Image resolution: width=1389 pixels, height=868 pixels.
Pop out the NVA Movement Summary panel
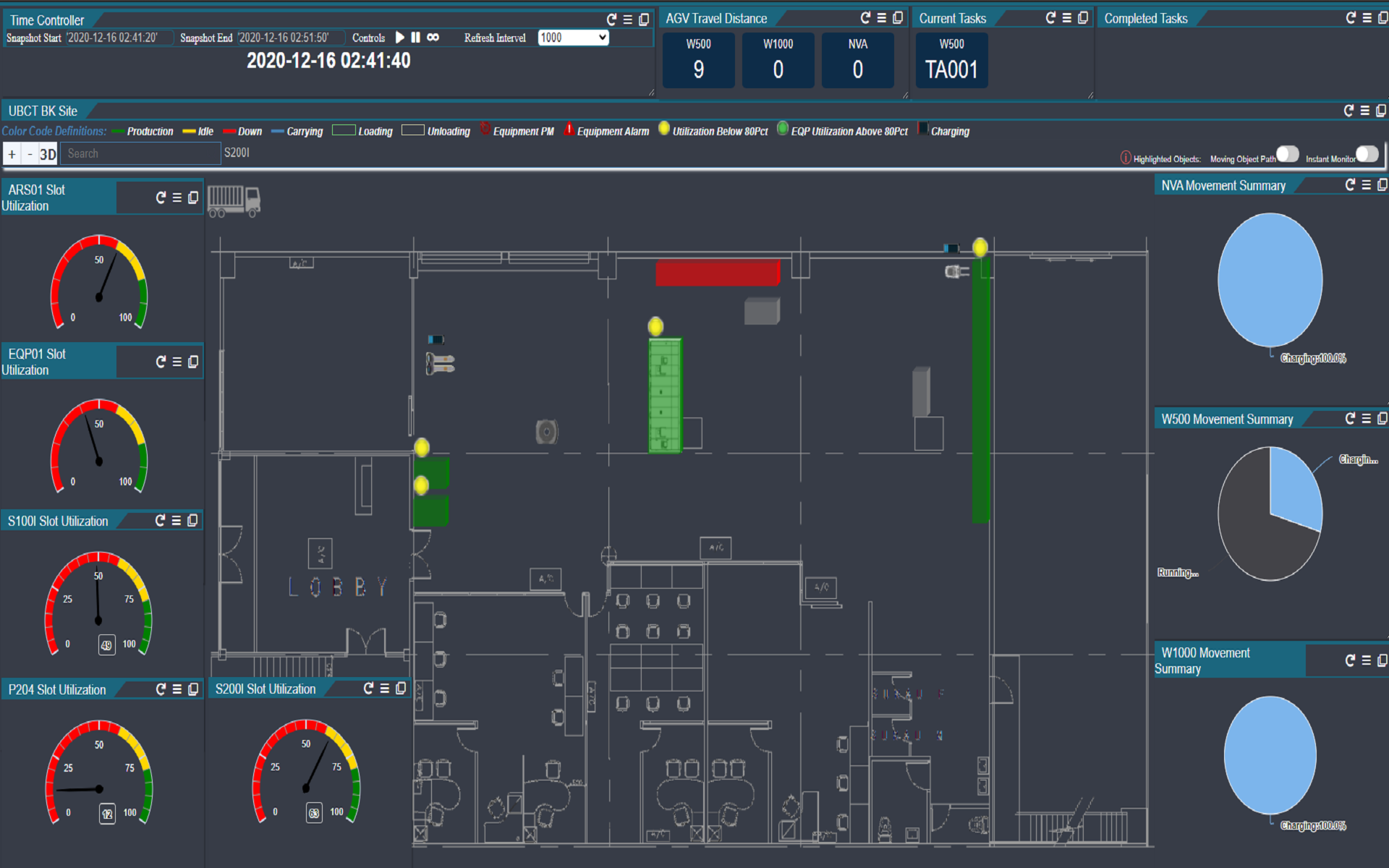tap(1382, 185)
